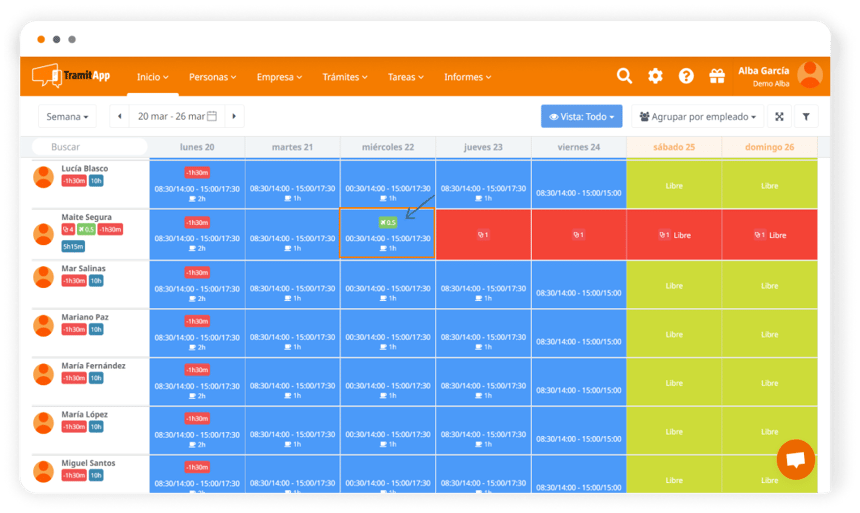Open the Vista: Todo dropdown

pos(581,117)
